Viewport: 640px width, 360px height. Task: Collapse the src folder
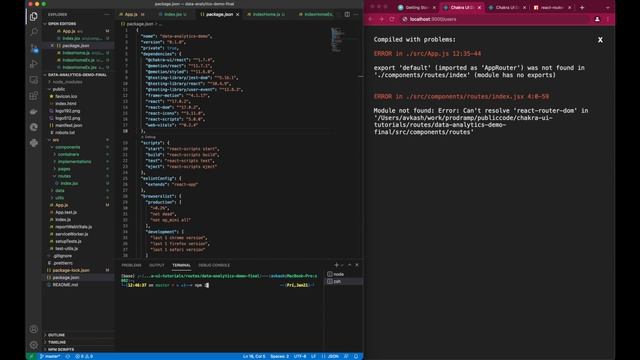point(56,140)
